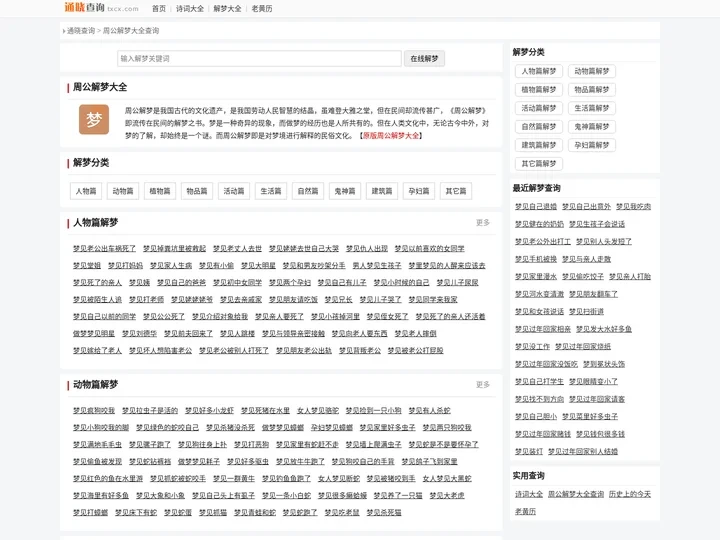
Task: Open sidebar 活动篇解梦 button
Action: 539,108
